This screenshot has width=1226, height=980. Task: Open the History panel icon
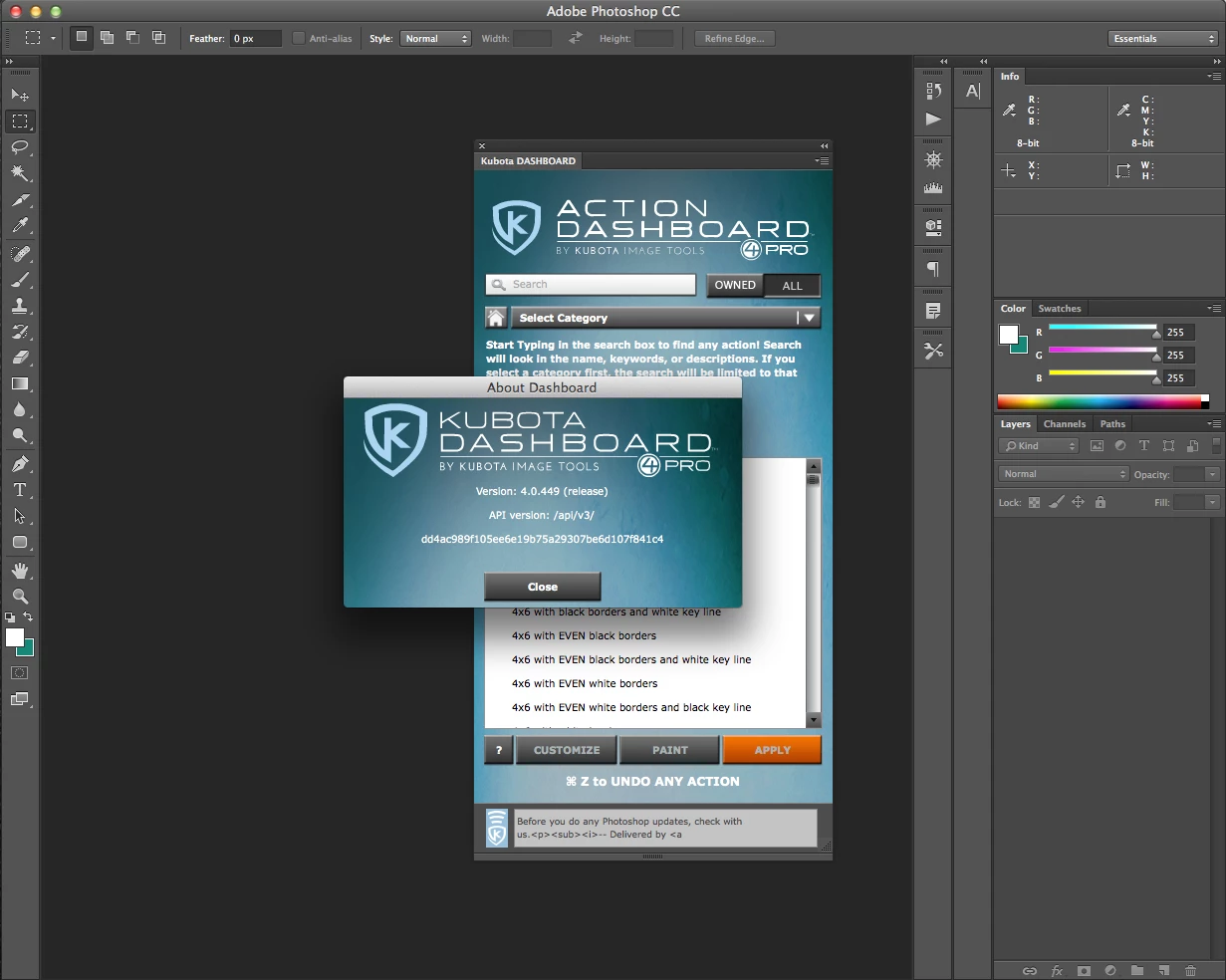click(x=933, y=91)
